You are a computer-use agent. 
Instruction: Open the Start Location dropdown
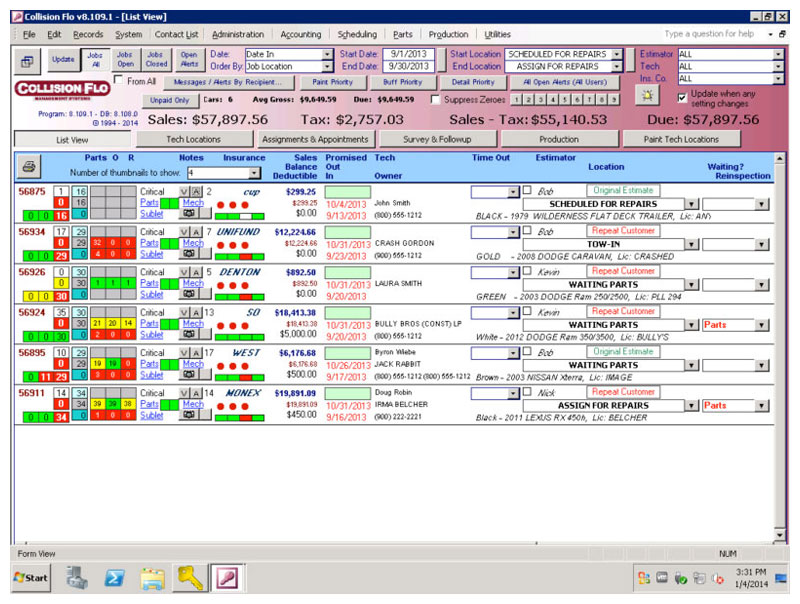pos(617,54)
